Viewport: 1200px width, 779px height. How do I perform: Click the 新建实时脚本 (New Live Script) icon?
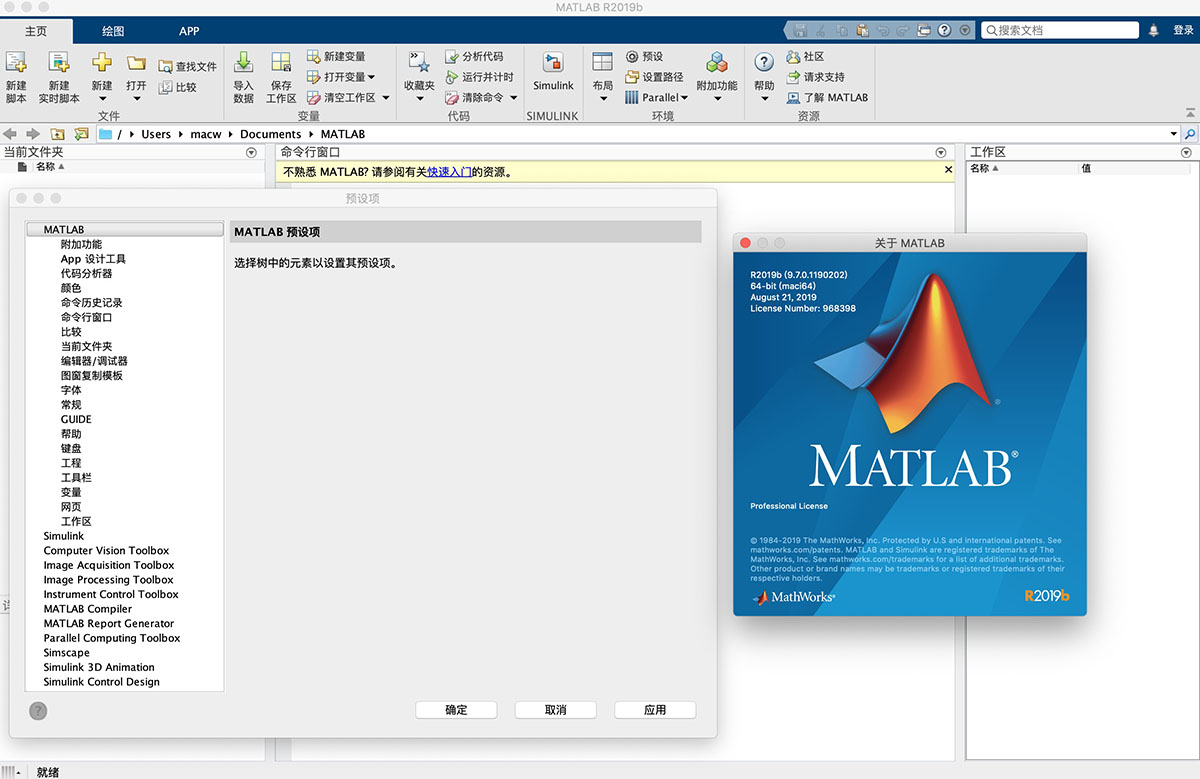[59, 63]
